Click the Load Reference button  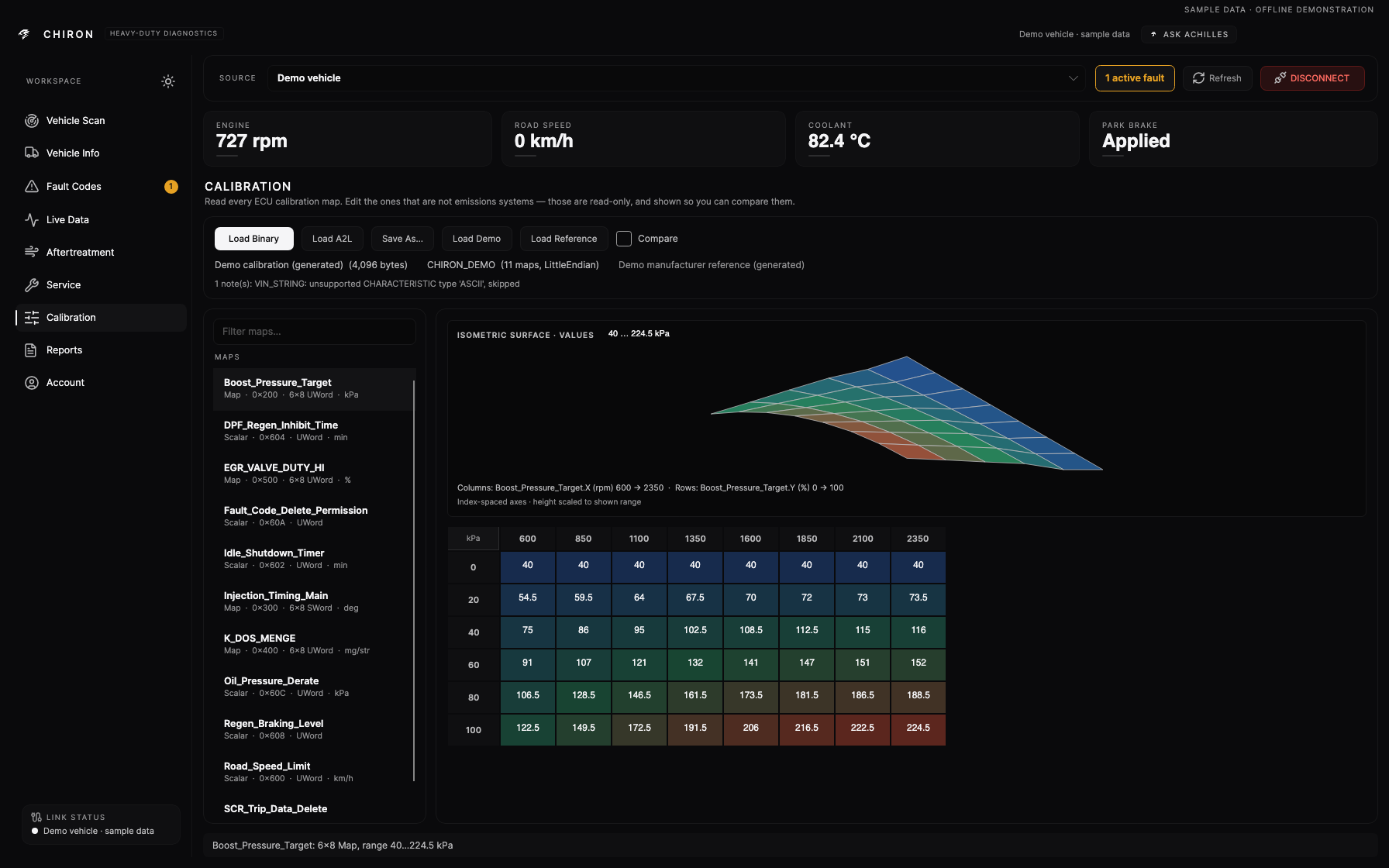click(564, 239)
